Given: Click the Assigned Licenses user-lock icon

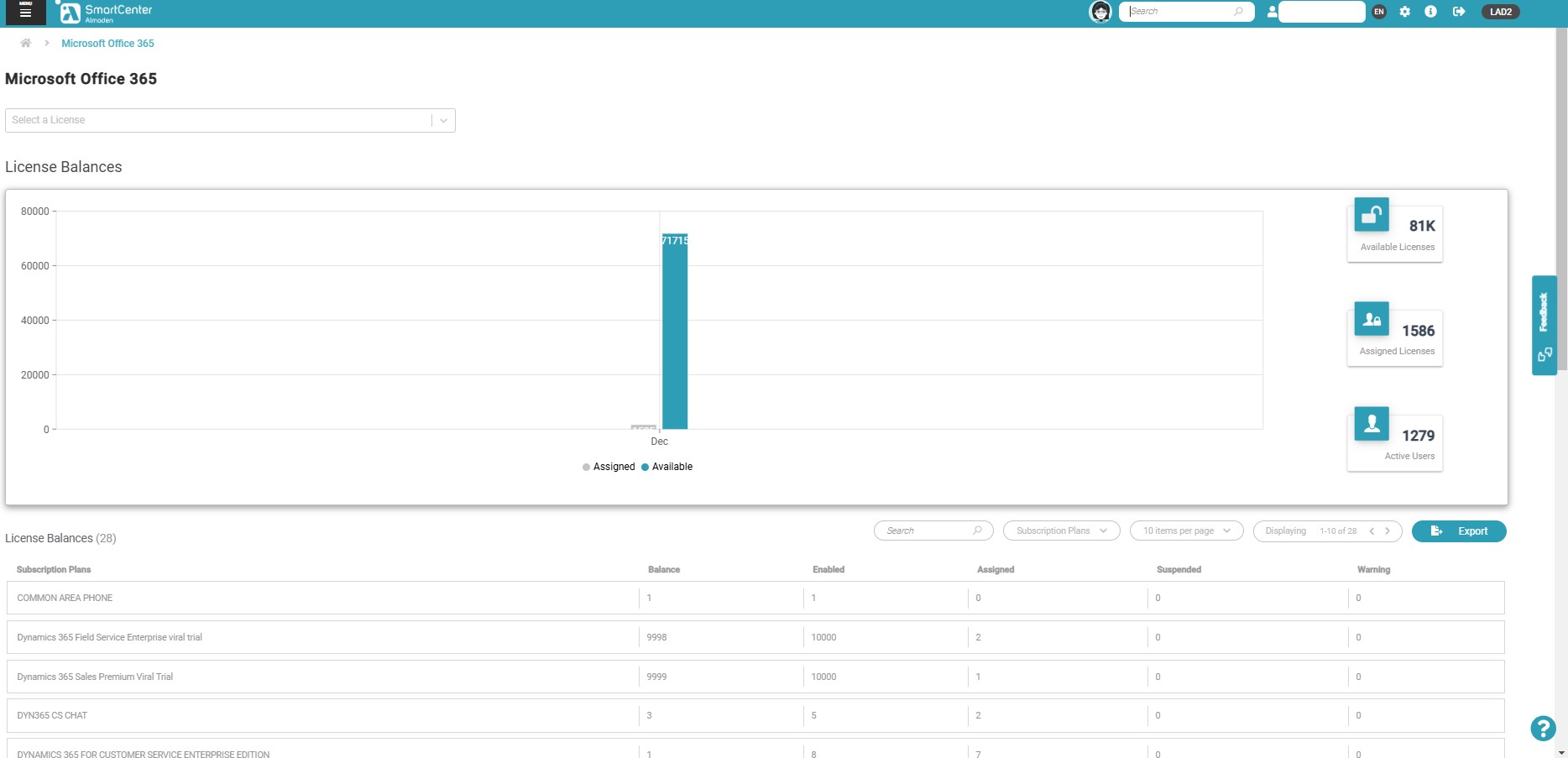Looking at the screenshot, I should click(1372, 319).
